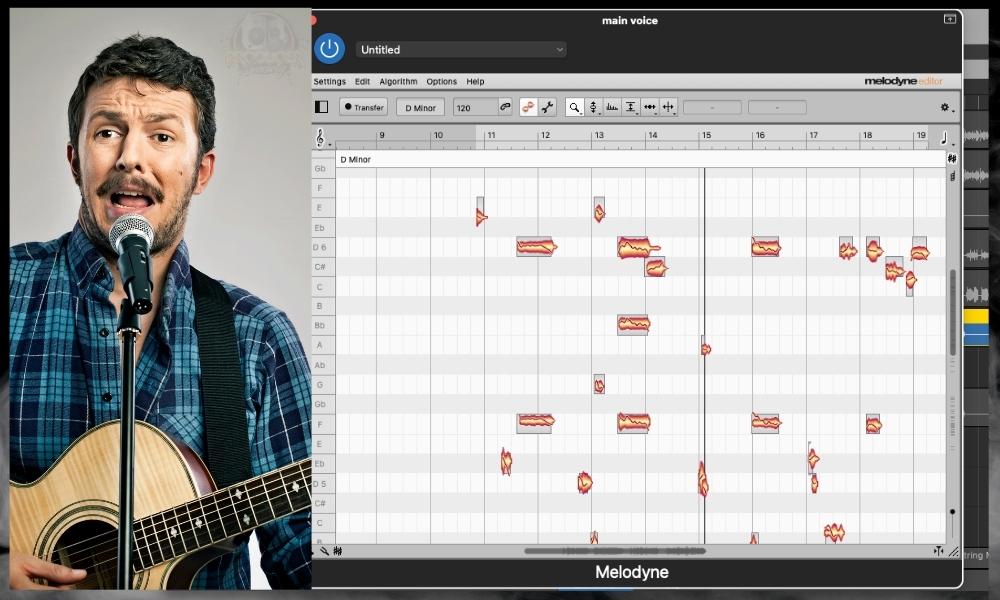Open the Help menu
The image size is (1000, 600).
[x=475, y=82]
